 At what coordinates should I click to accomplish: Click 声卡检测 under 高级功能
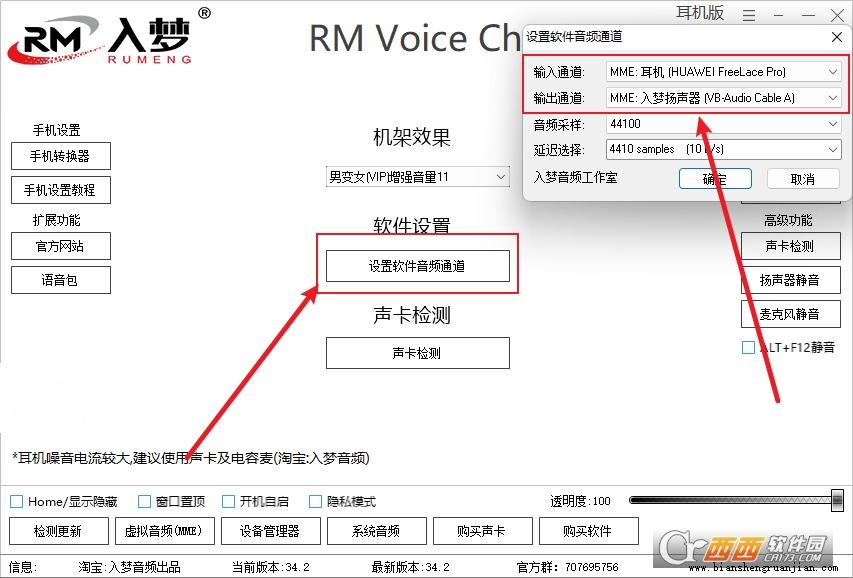pos(790,246)
